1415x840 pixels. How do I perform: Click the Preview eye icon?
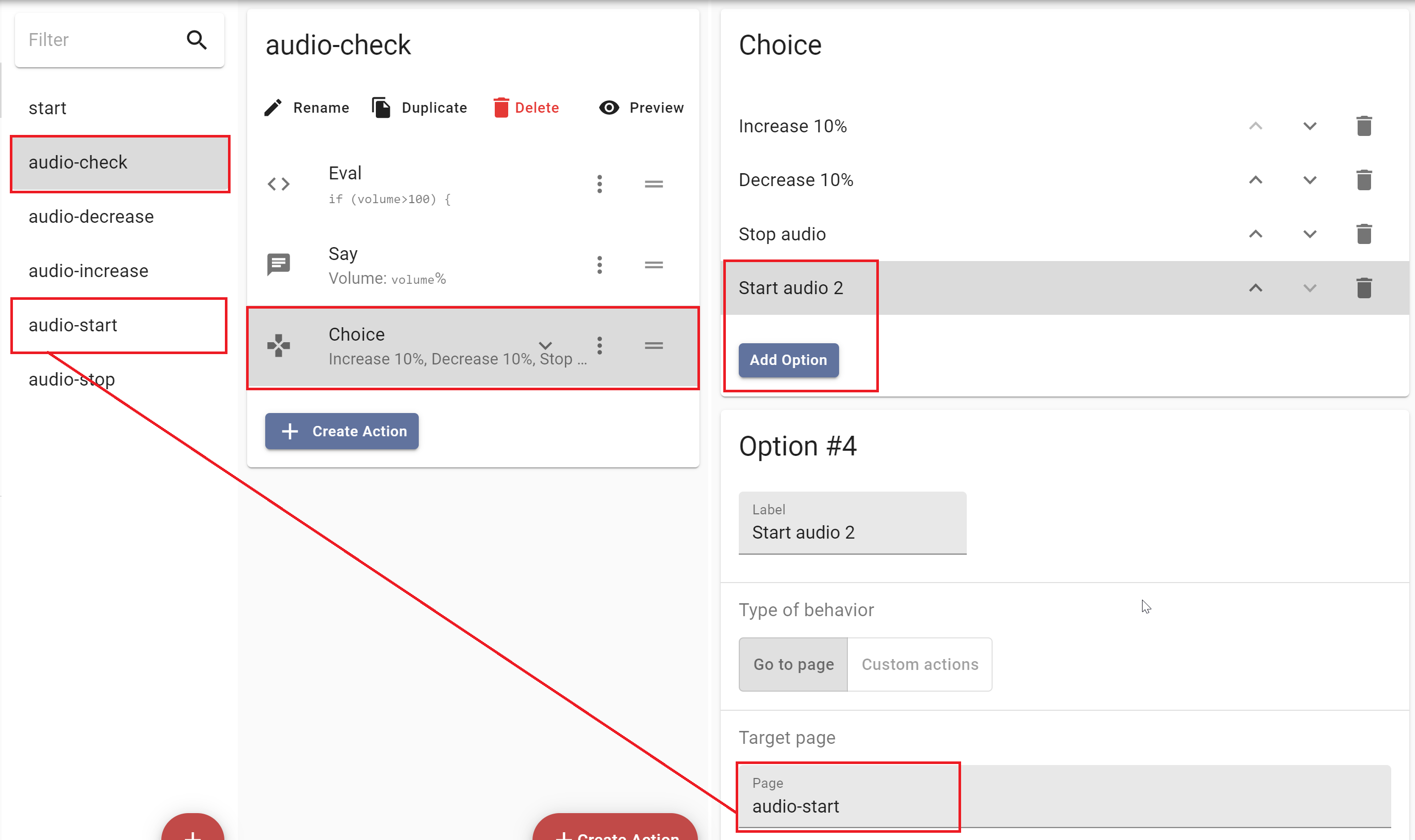click(609, 108)
